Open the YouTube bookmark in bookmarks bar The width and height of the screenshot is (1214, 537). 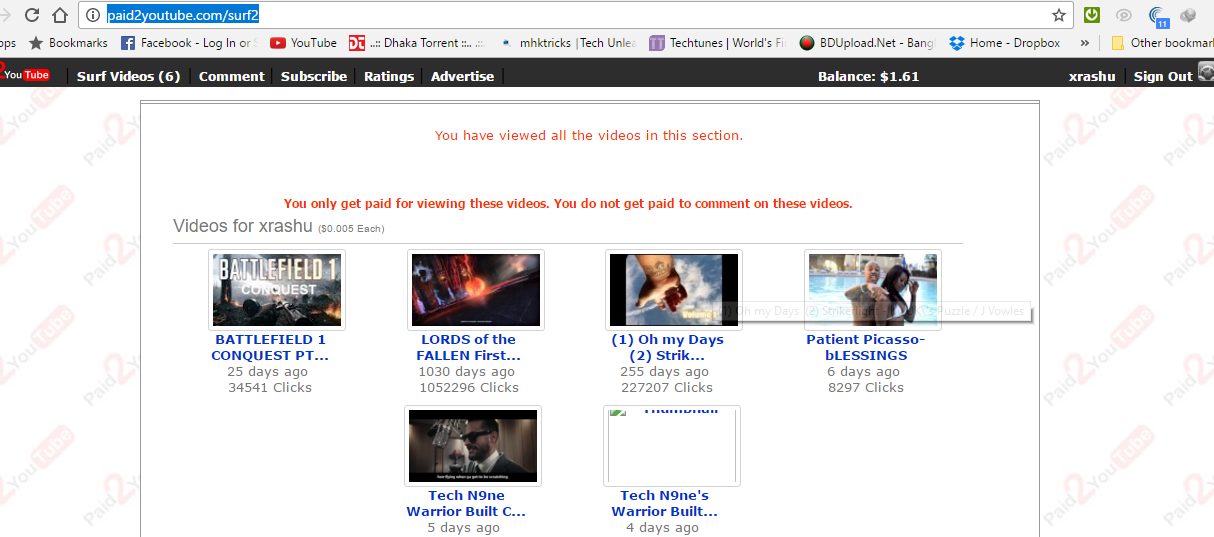click(x=303, y=43)
